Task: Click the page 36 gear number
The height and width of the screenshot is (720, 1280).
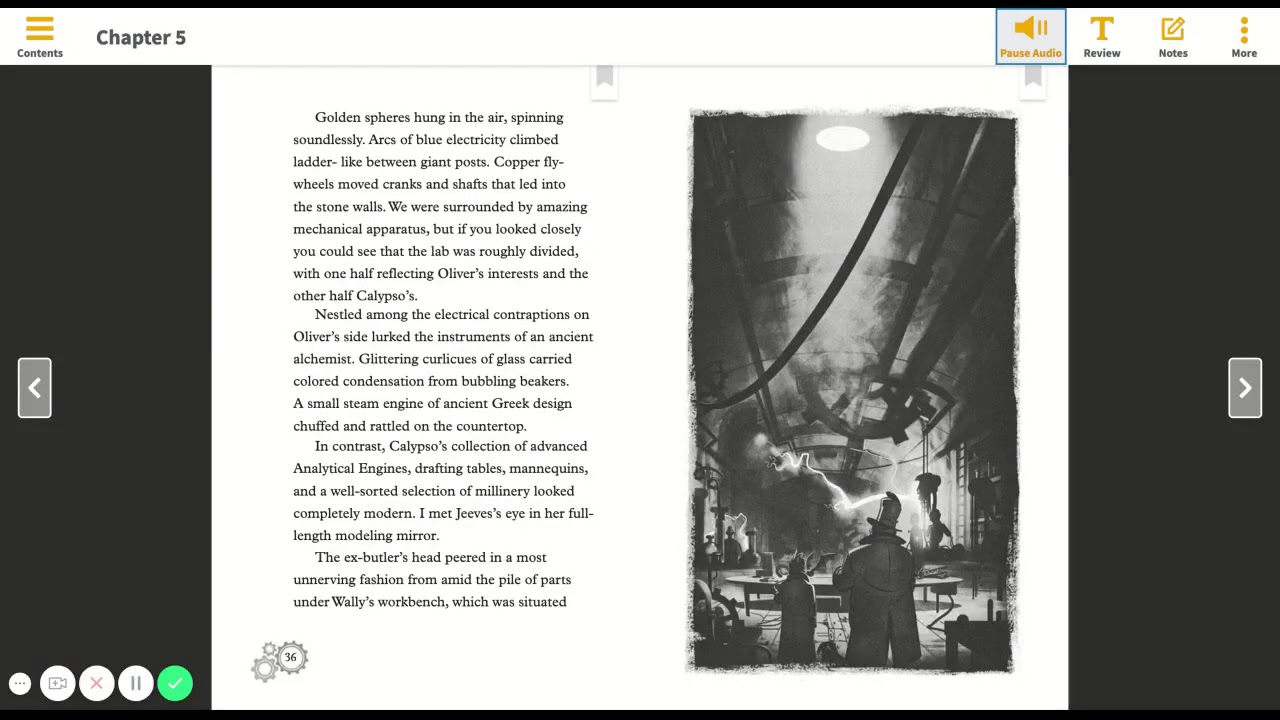Action: (290, 657)
